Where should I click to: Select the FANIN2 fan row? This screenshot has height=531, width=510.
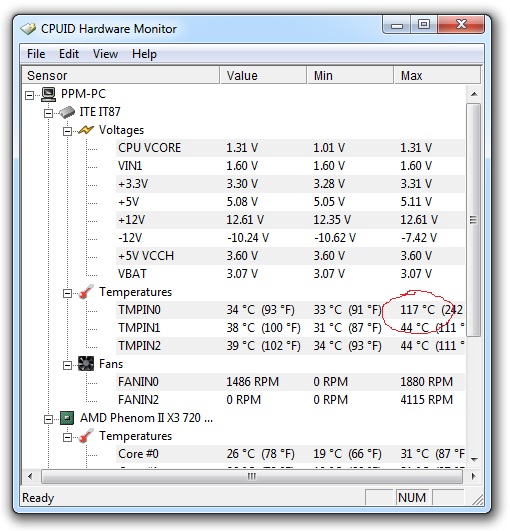pos(290,400)
